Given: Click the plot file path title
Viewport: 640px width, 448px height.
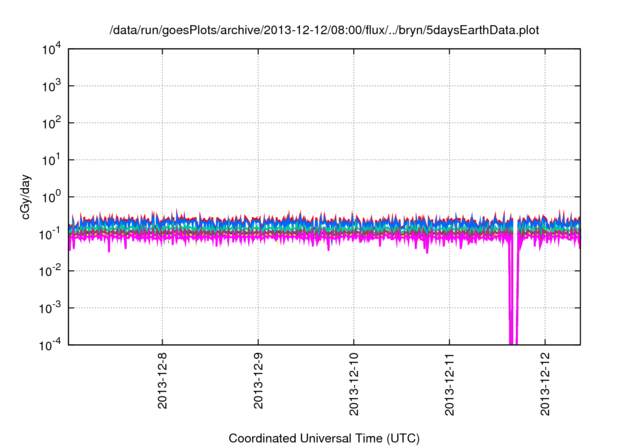Looking at the screenshot, I should click(324, 30).
